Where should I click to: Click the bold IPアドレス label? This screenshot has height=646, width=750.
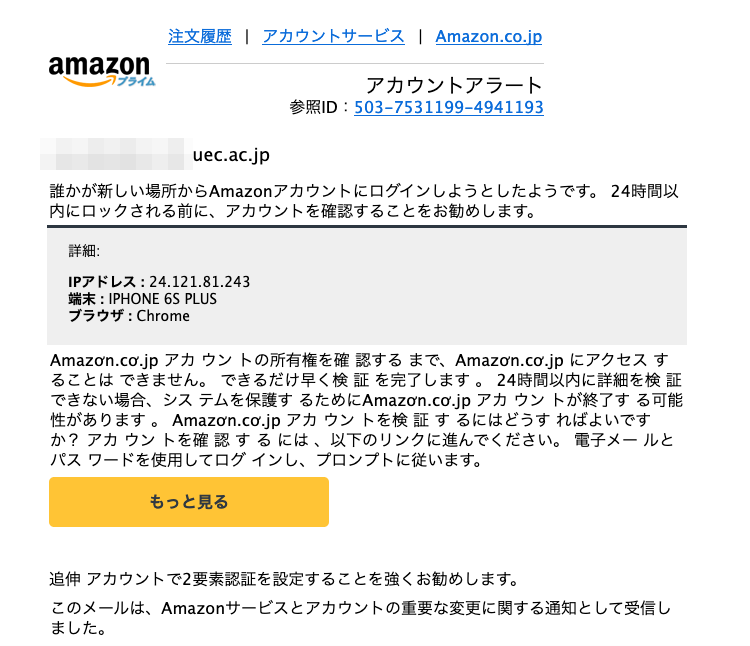point(102,282)
